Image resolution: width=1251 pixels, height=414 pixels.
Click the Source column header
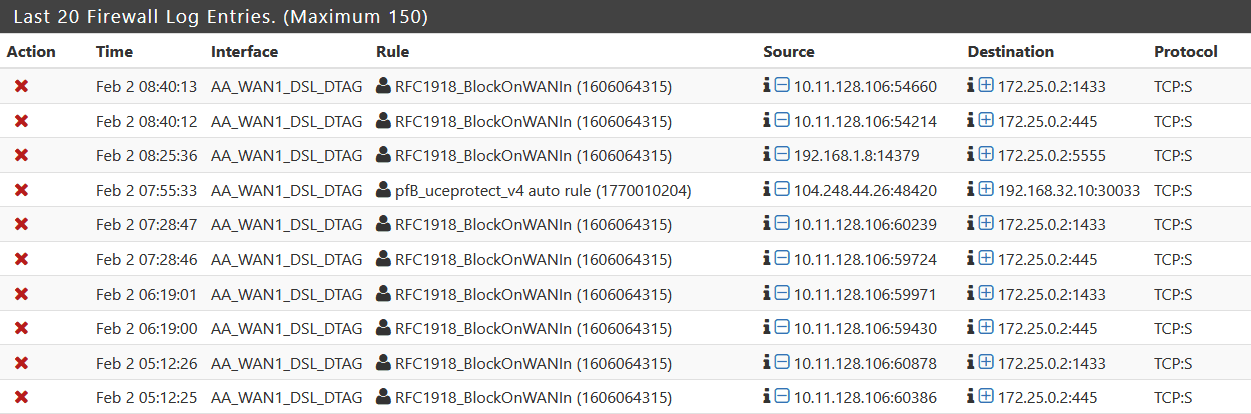[x=788, y=52]
